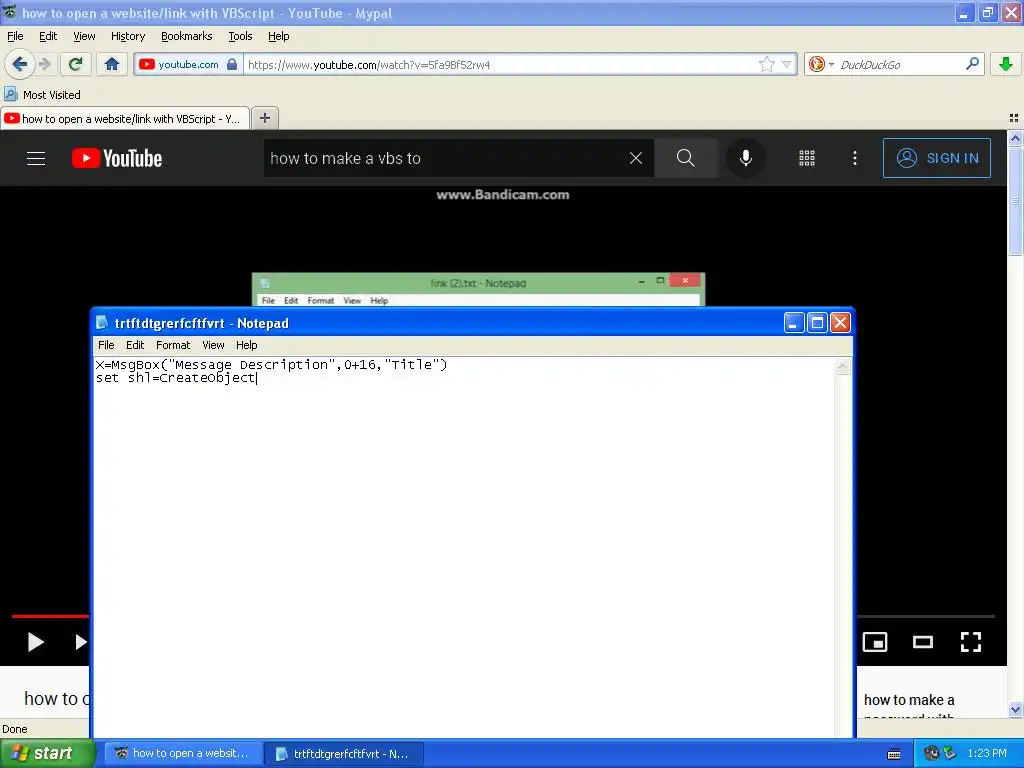This screenshot has width=1024, height=768.
Task: Click the YouTube search box text
Action: [x=345, y=158]
